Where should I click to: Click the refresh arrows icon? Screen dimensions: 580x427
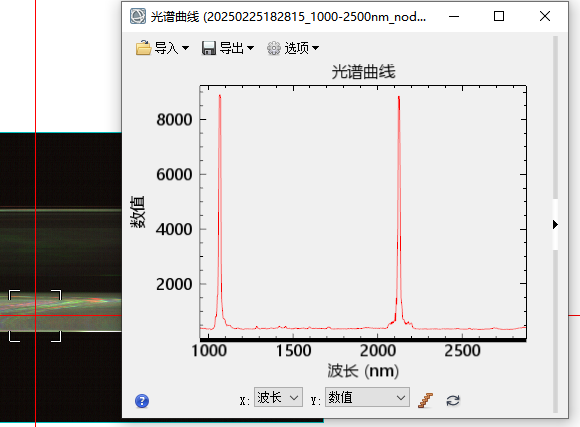click(x=453, y=400)
